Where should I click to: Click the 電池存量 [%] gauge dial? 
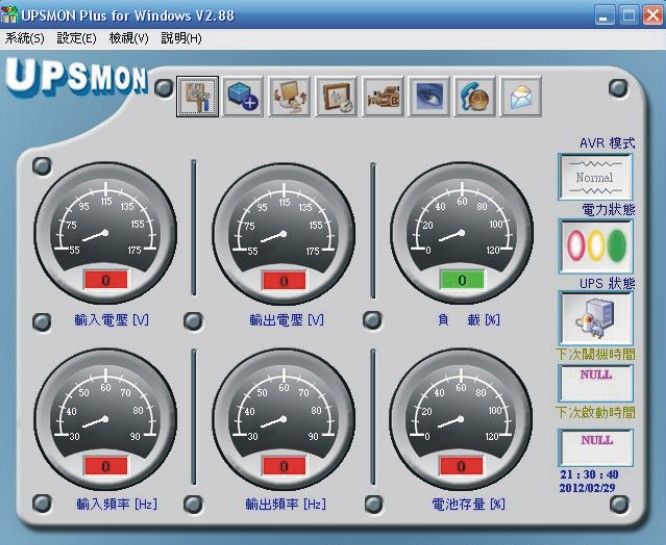pos(461,419)
